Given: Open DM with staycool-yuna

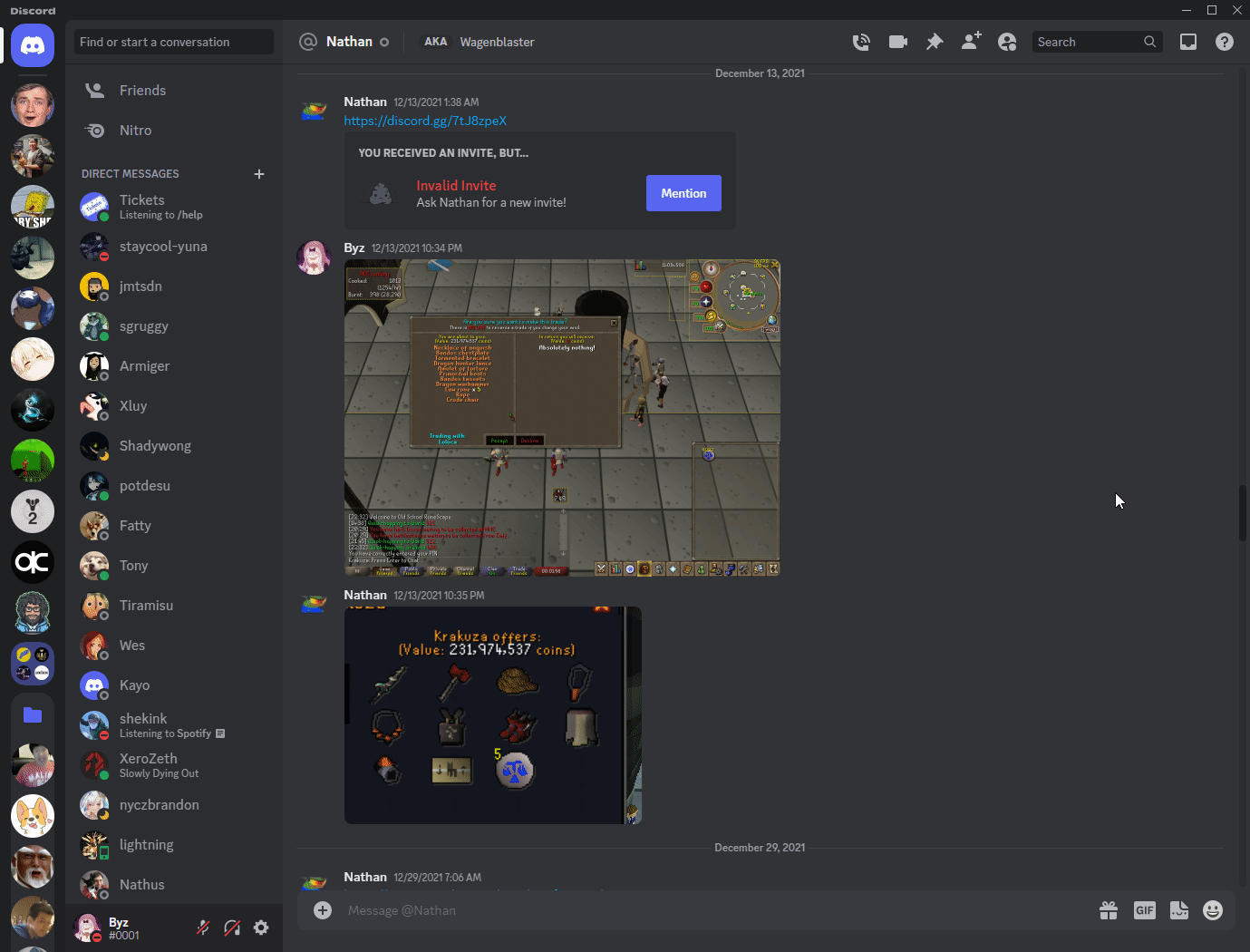Looking at the screenshot, I should coord(174,247).
